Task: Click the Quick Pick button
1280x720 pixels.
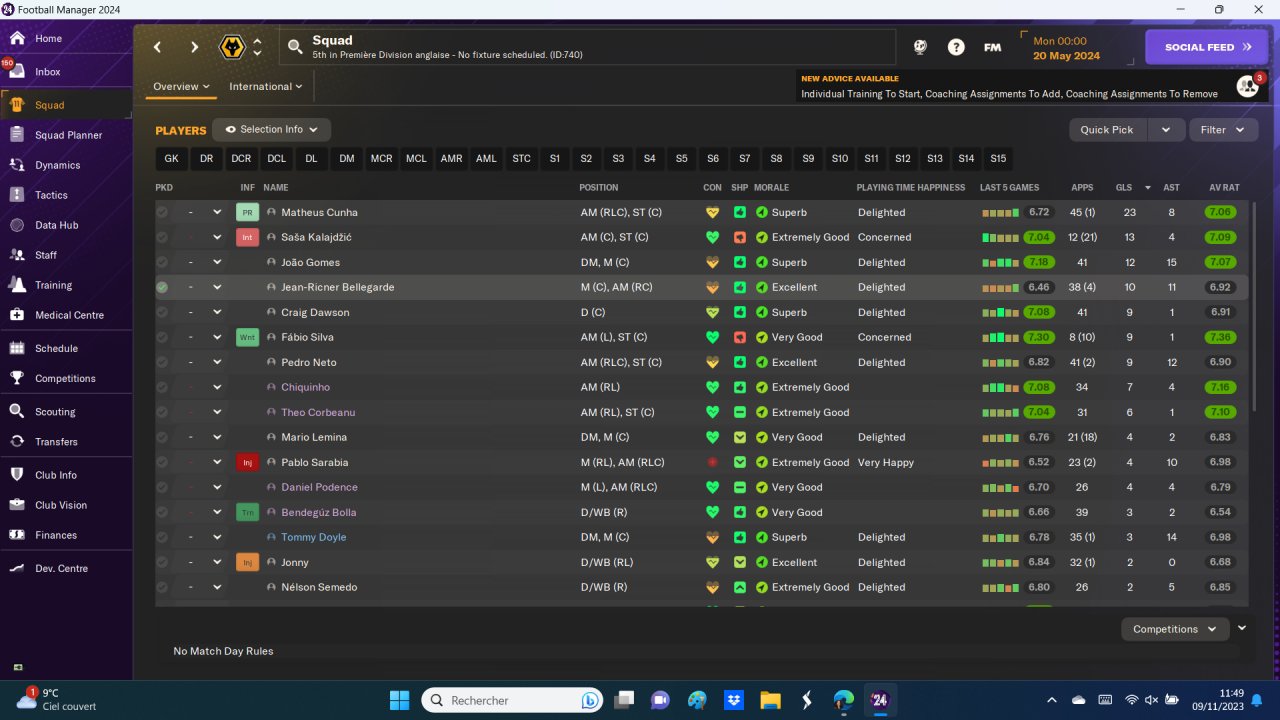Action: (x=1107, y=130)
